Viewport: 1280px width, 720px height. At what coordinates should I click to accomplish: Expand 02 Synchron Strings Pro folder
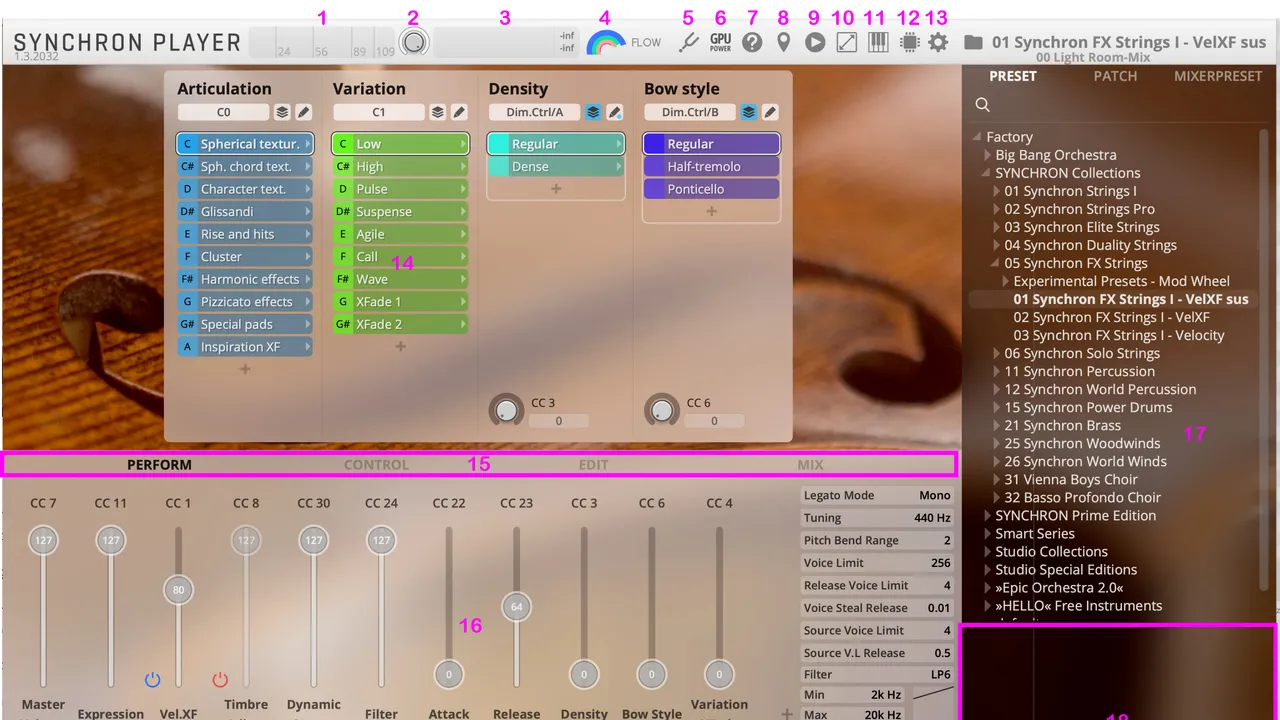997,209
